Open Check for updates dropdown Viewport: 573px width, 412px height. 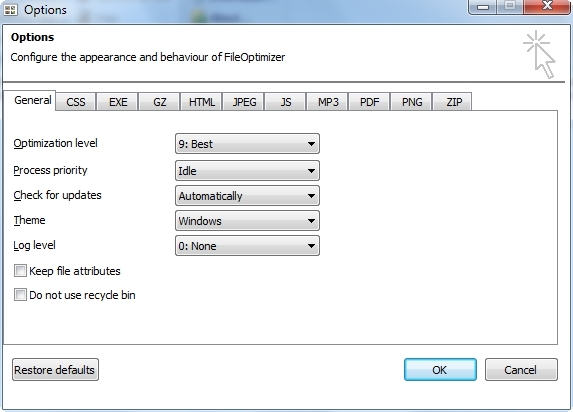247,196
